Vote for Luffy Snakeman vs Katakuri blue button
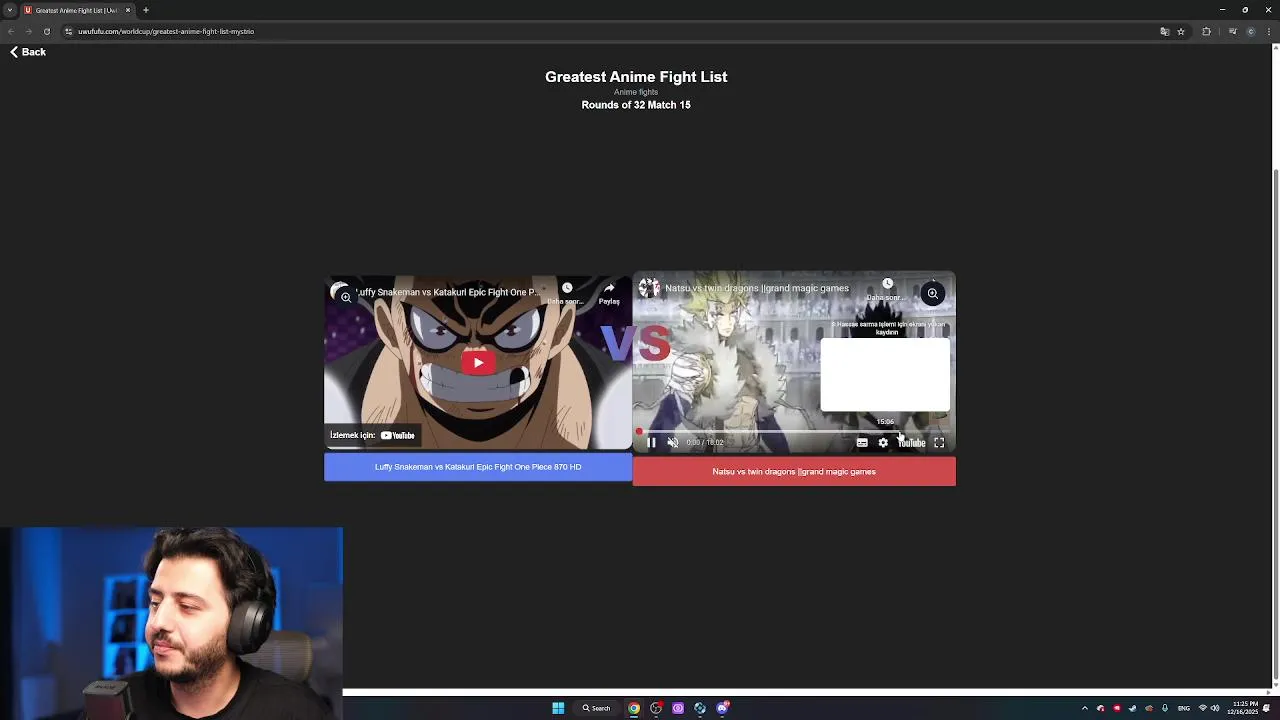Image resolution: width=1280 pixels, height=720 pixels. tap(478, 467)
